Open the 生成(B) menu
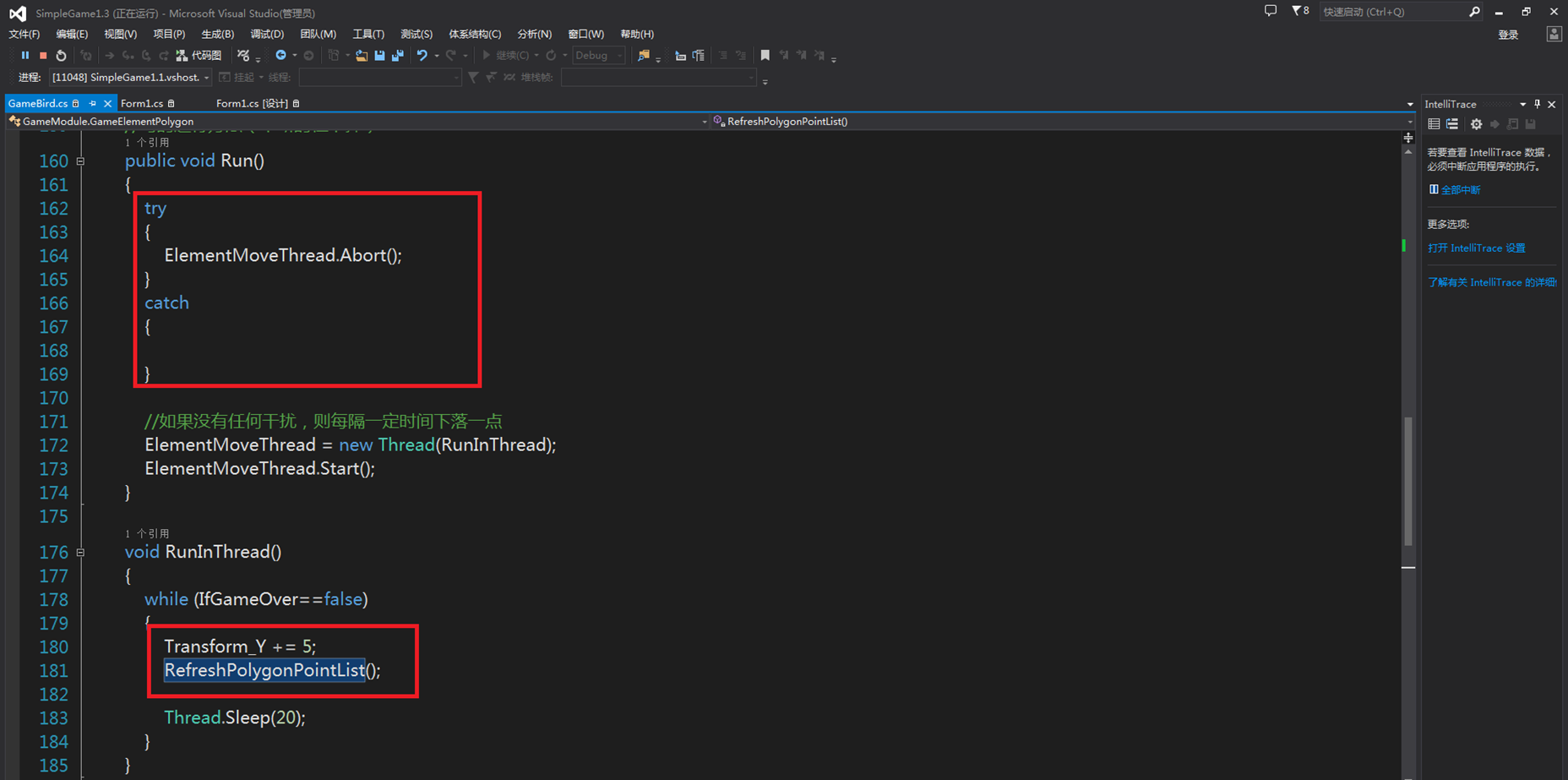Viewport: 1568px width, 780px height. coord(217,34)
